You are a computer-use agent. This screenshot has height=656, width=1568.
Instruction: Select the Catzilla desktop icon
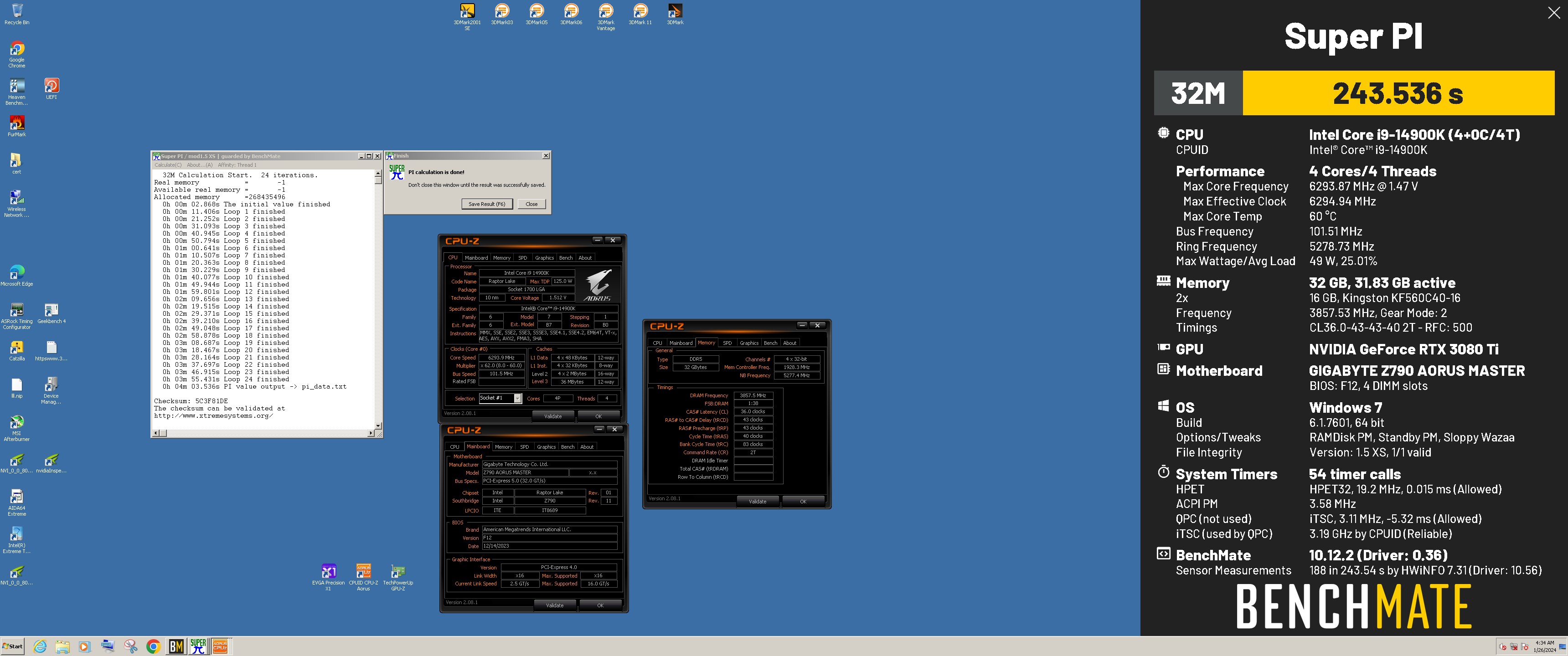click(x=17, y=350)
